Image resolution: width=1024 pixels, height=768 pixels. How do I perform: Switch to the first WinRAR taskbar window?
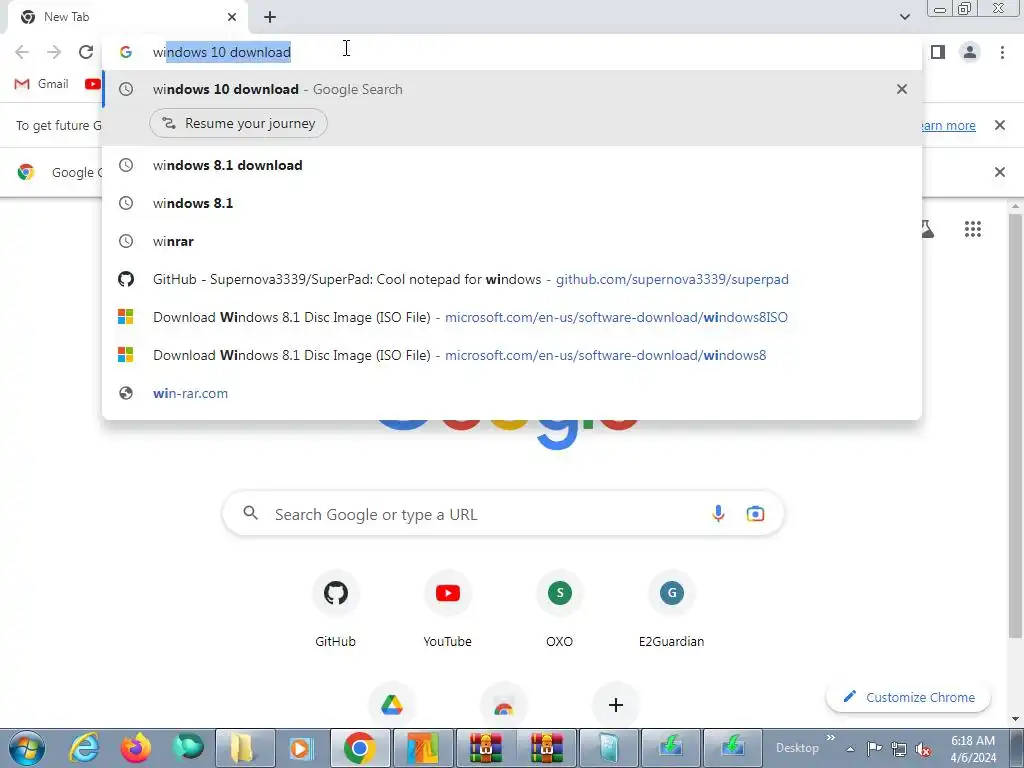[485, 748]
